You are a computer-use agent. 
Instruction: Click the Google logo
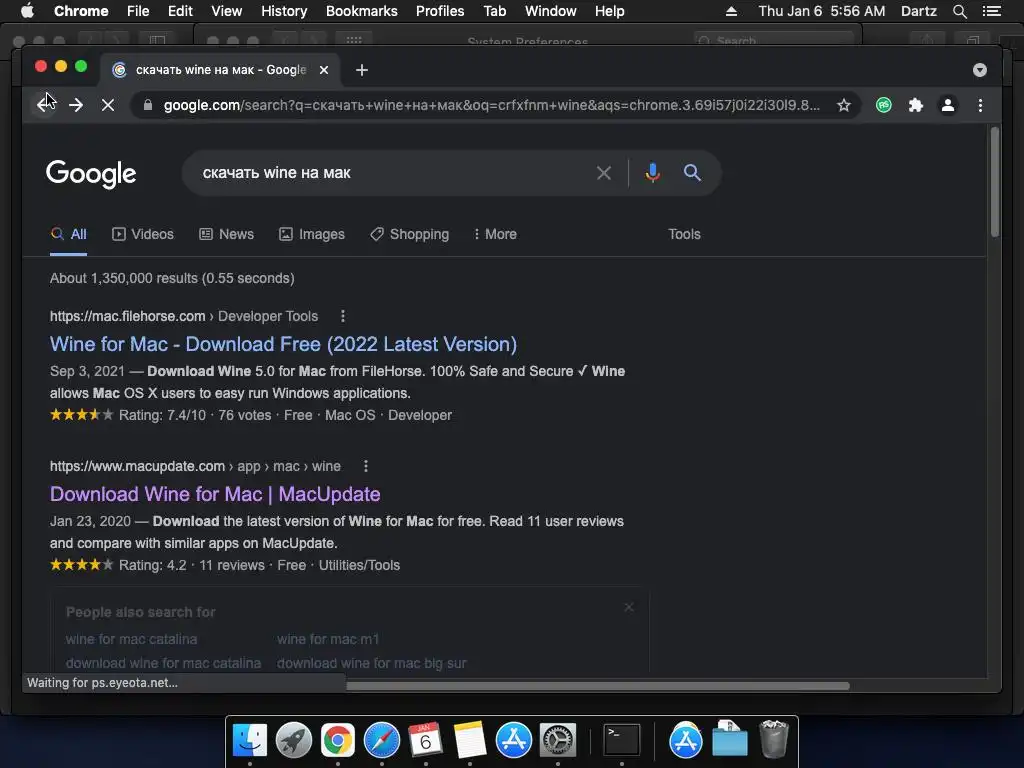(91, 174)
